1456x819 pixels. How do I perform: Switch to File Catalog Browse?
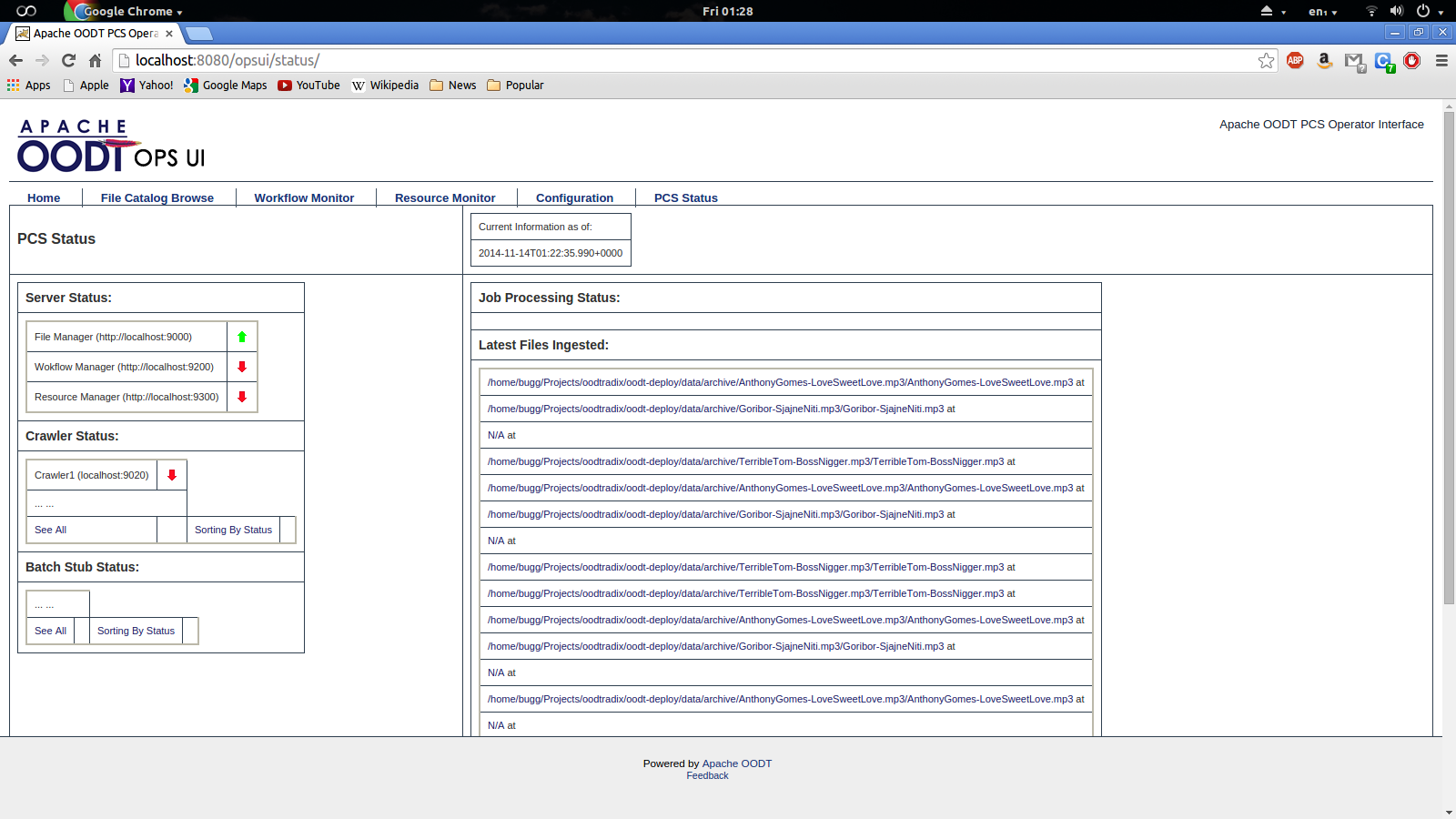pos(157,197)
